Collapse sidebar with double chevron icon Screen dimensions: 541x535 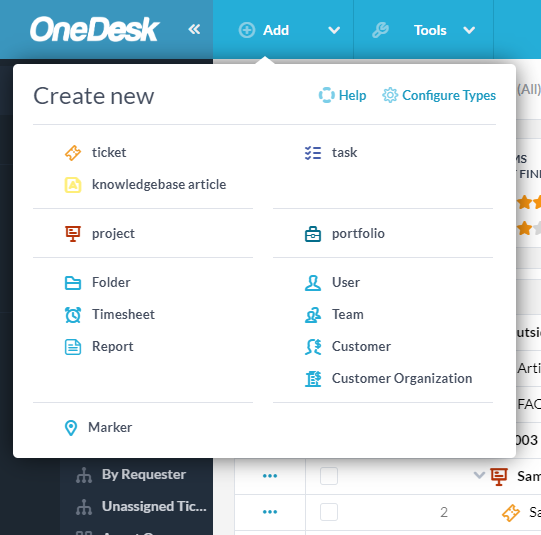point(194,29)
